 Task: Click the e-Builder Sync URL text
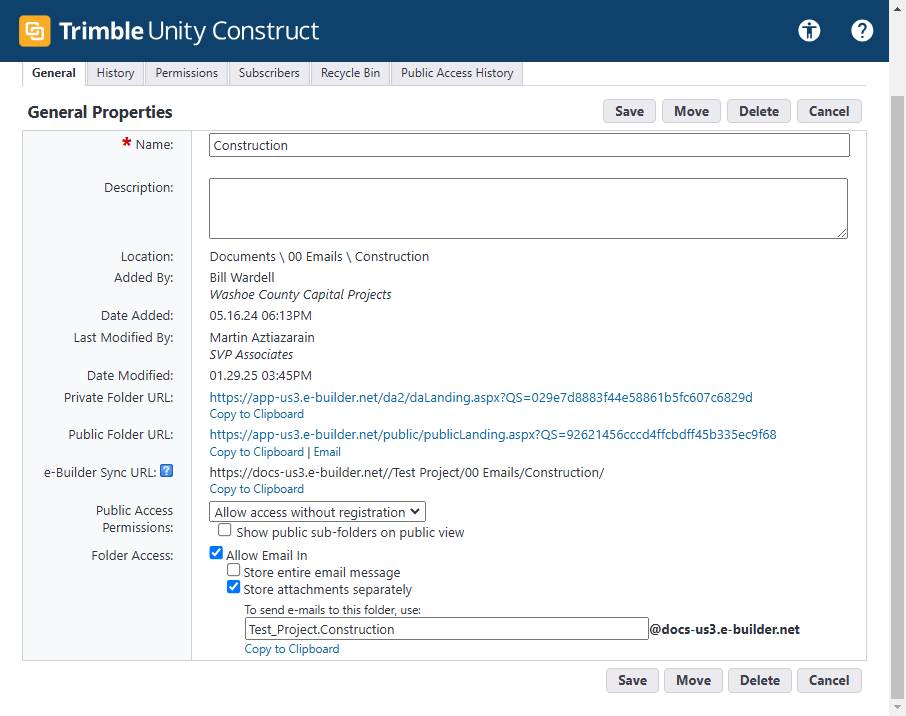407,473
